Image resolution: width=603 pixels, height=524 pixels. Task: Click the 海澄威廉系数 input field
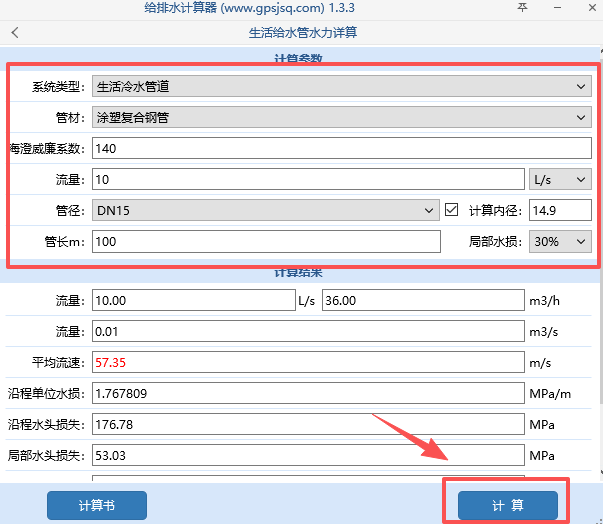click(341, 149)
